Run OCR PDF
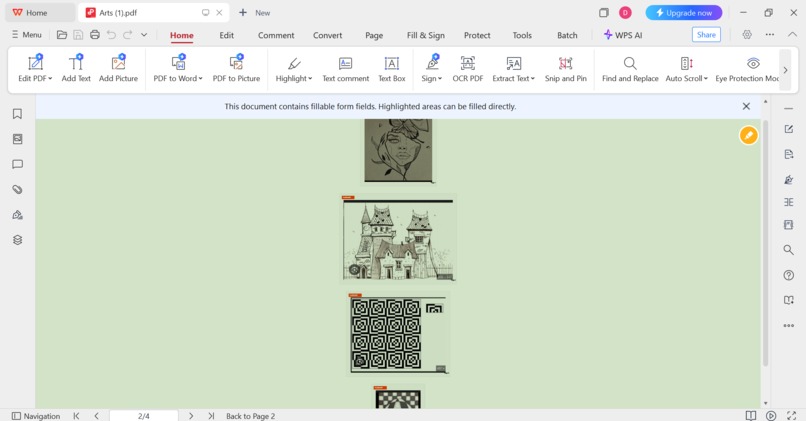 pyautogui.click(x=468, y=69)
